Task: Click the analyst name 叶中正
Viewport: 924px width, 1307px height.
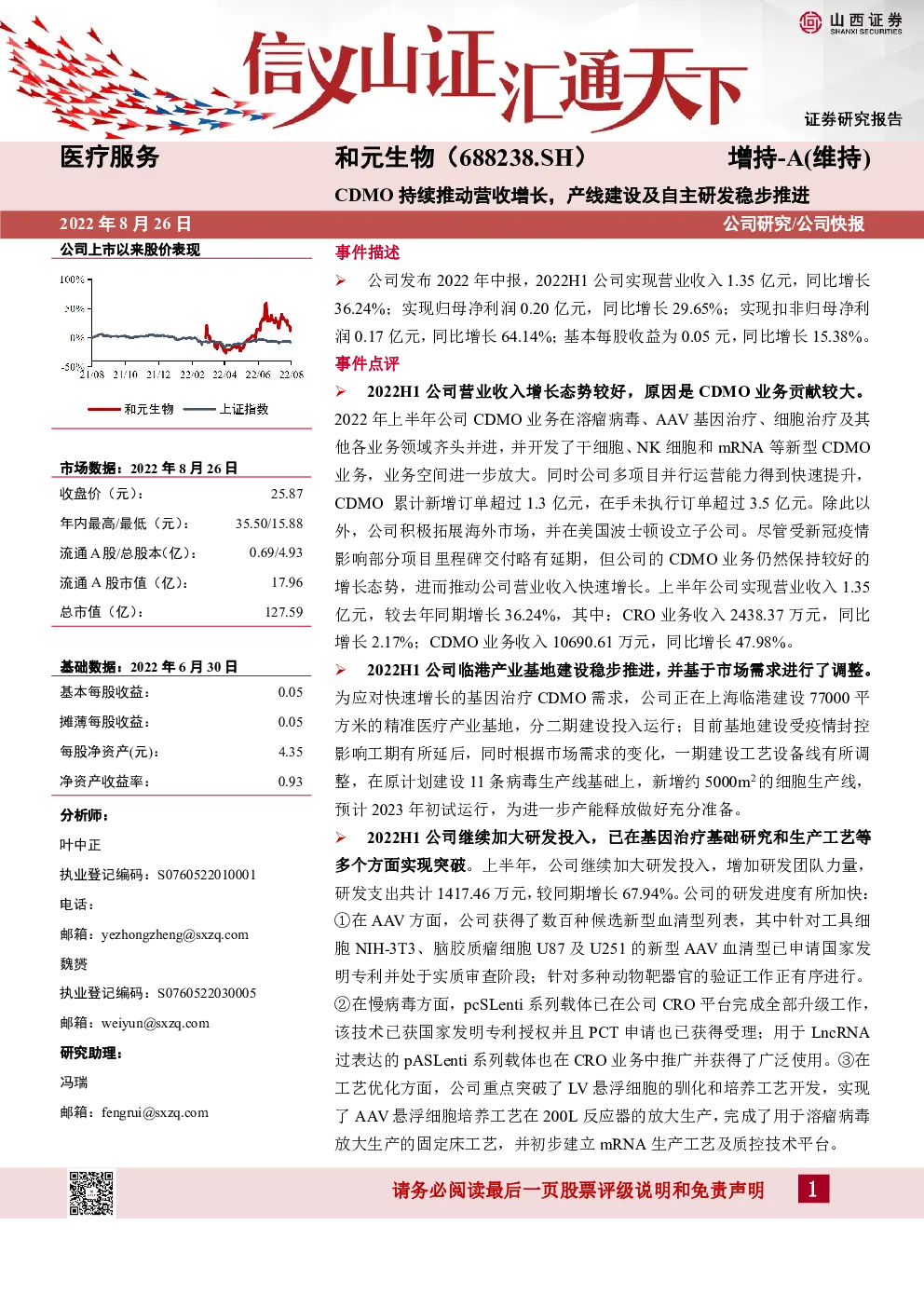Action: (80, 845)
